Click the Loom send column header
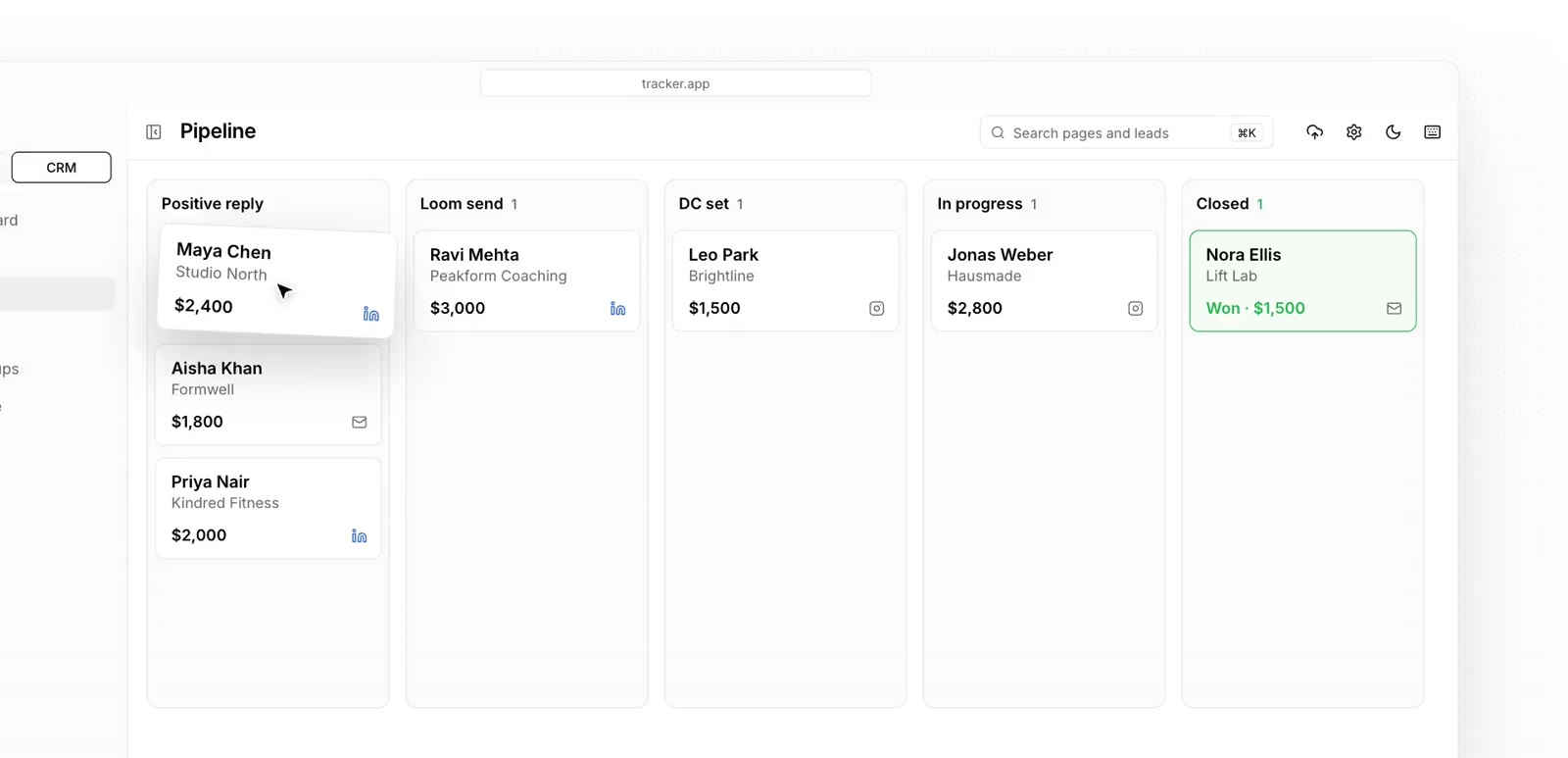This screenshot has width=1568, height=758. pos(462,204)
